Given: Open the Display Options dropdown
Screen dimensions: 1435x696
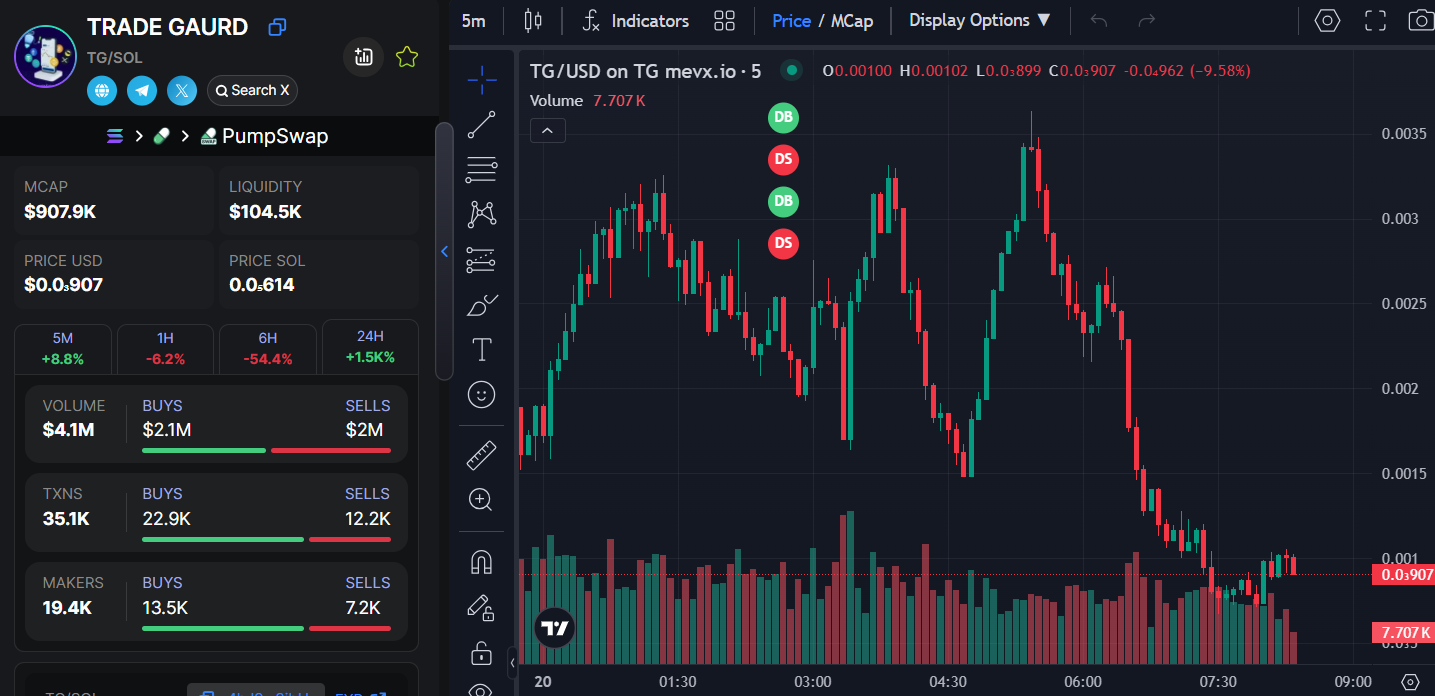Looking at the screenshot, I should point(979,20).
